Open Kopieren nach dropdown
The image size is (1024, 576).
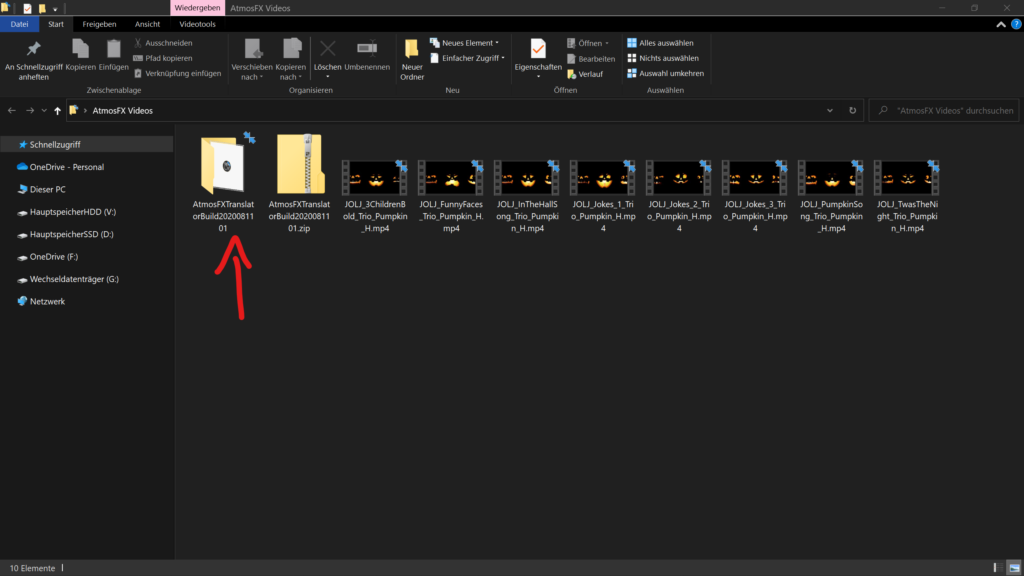point(291,59)
